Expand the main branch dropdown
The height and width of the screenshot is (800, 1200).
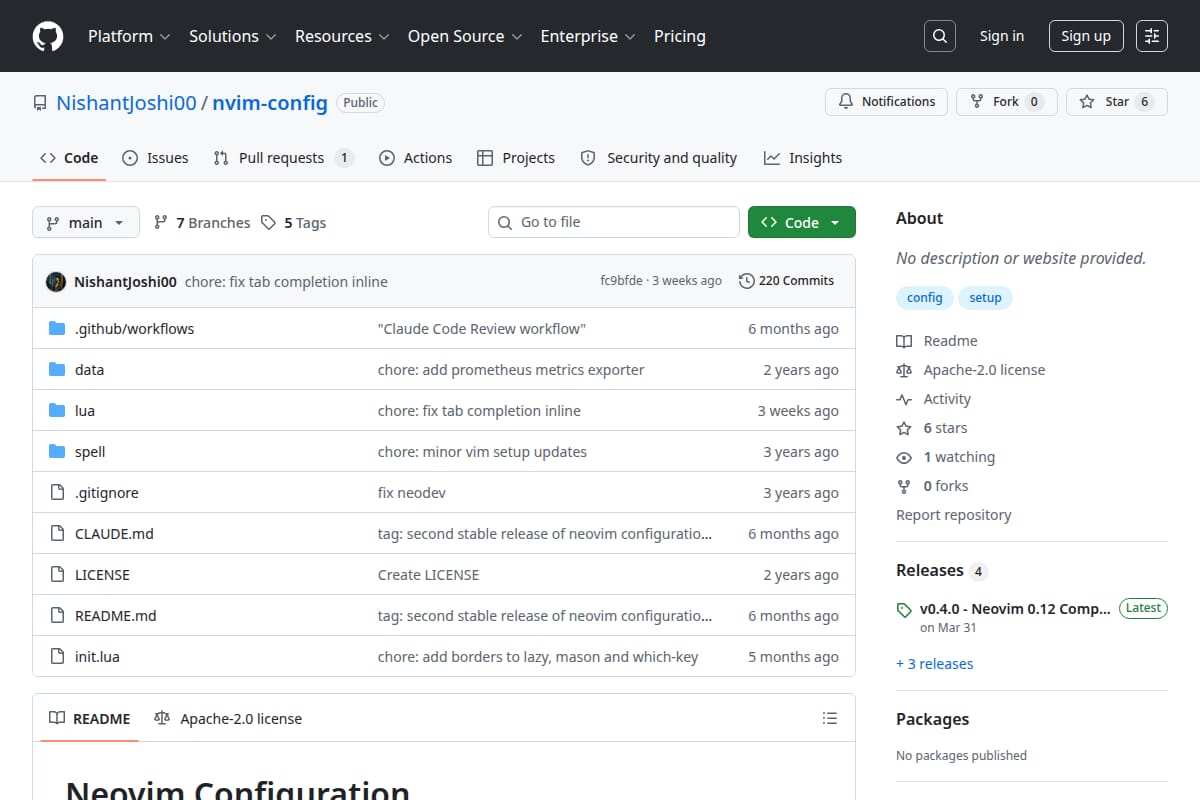click(85, 222)
